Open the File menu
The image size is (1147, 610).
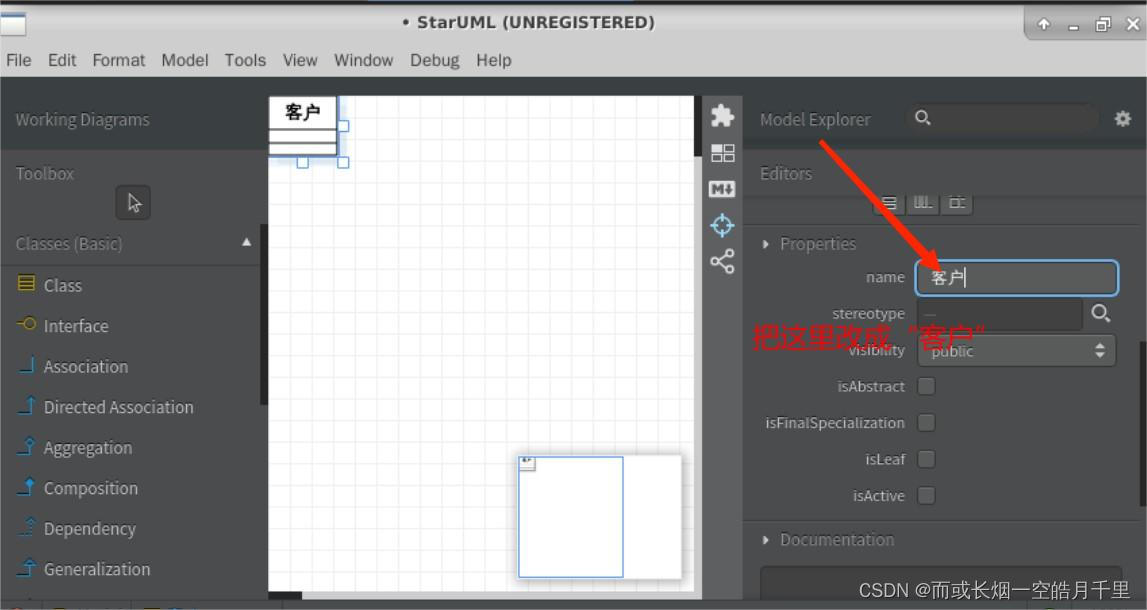18,60
